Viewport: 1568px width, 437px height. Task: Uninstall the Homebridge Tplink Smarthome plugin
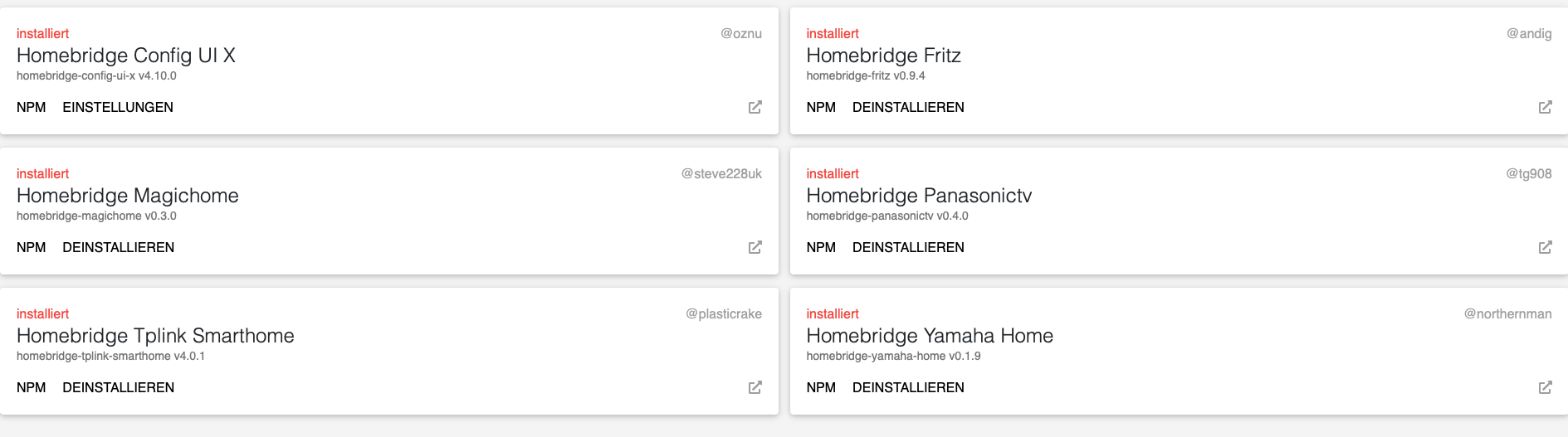coord(119,387)
